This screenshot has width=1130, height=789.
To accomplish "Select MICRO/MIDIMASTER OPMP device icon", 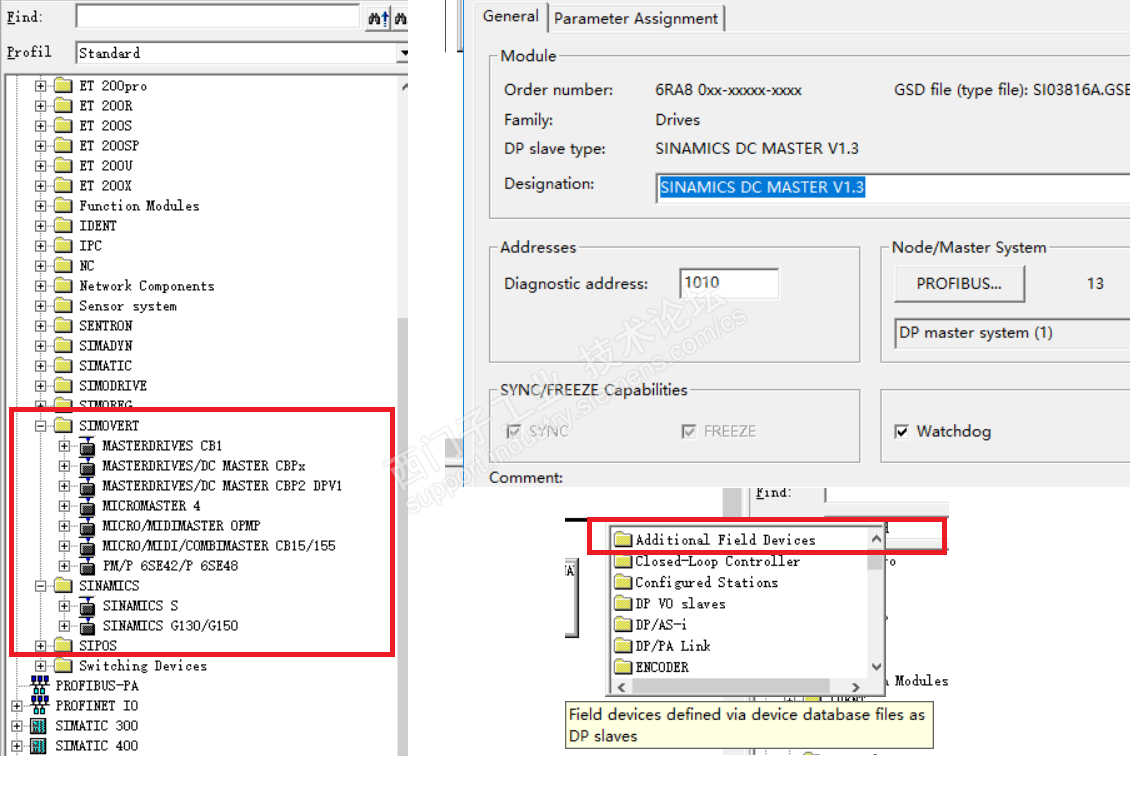I will (87, 526).
